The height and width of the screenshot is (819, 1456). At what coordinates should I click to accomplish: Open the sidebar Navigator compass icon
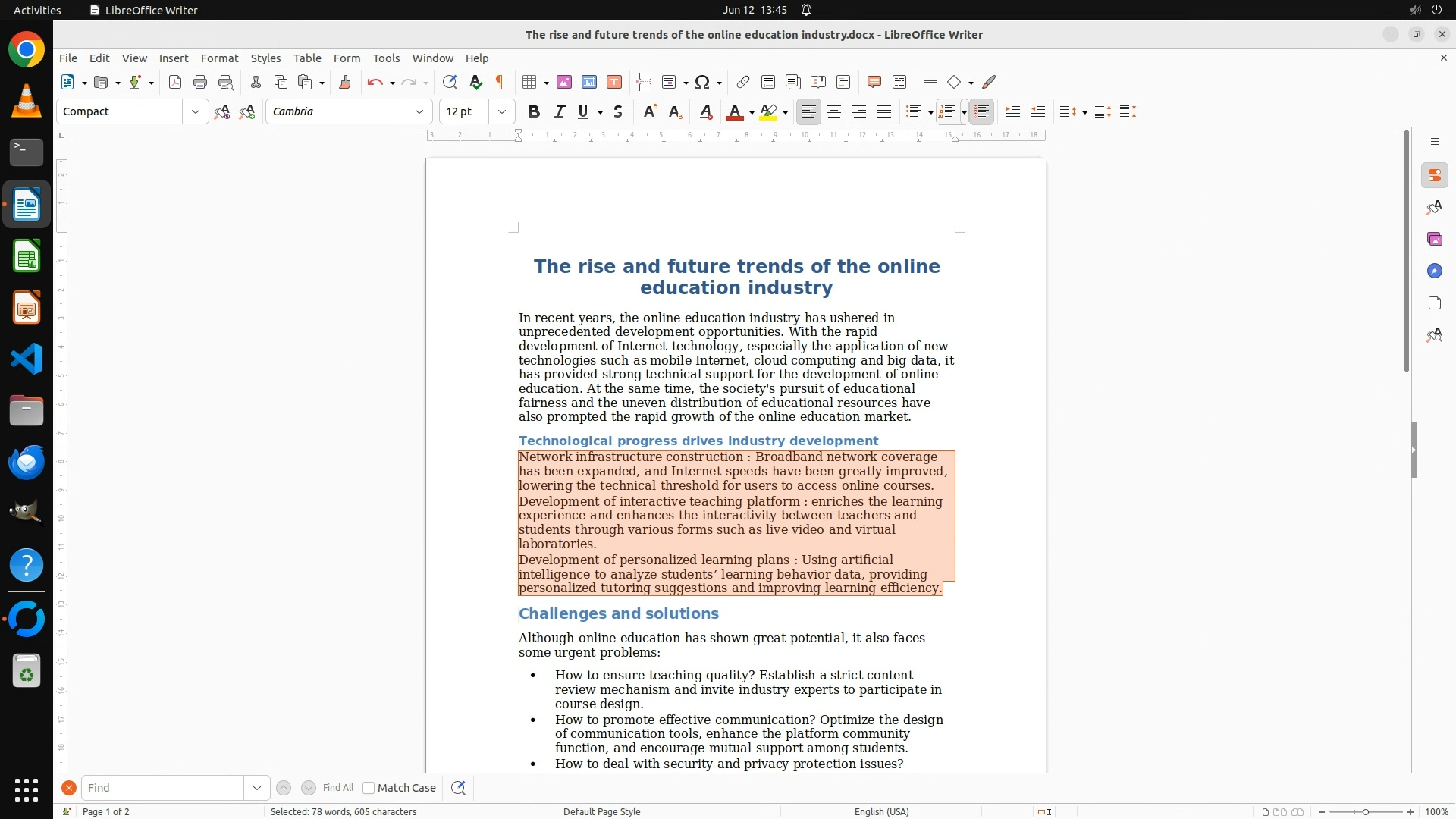(1434, 271)
